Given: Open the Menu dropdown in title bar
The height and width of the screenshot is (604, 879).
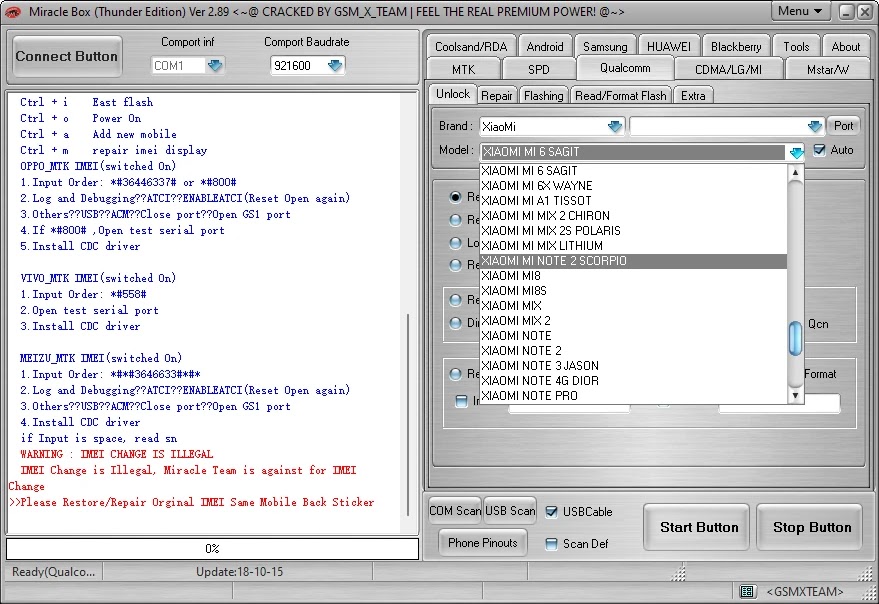Looking at the screenshot, I should pos(803,11).
